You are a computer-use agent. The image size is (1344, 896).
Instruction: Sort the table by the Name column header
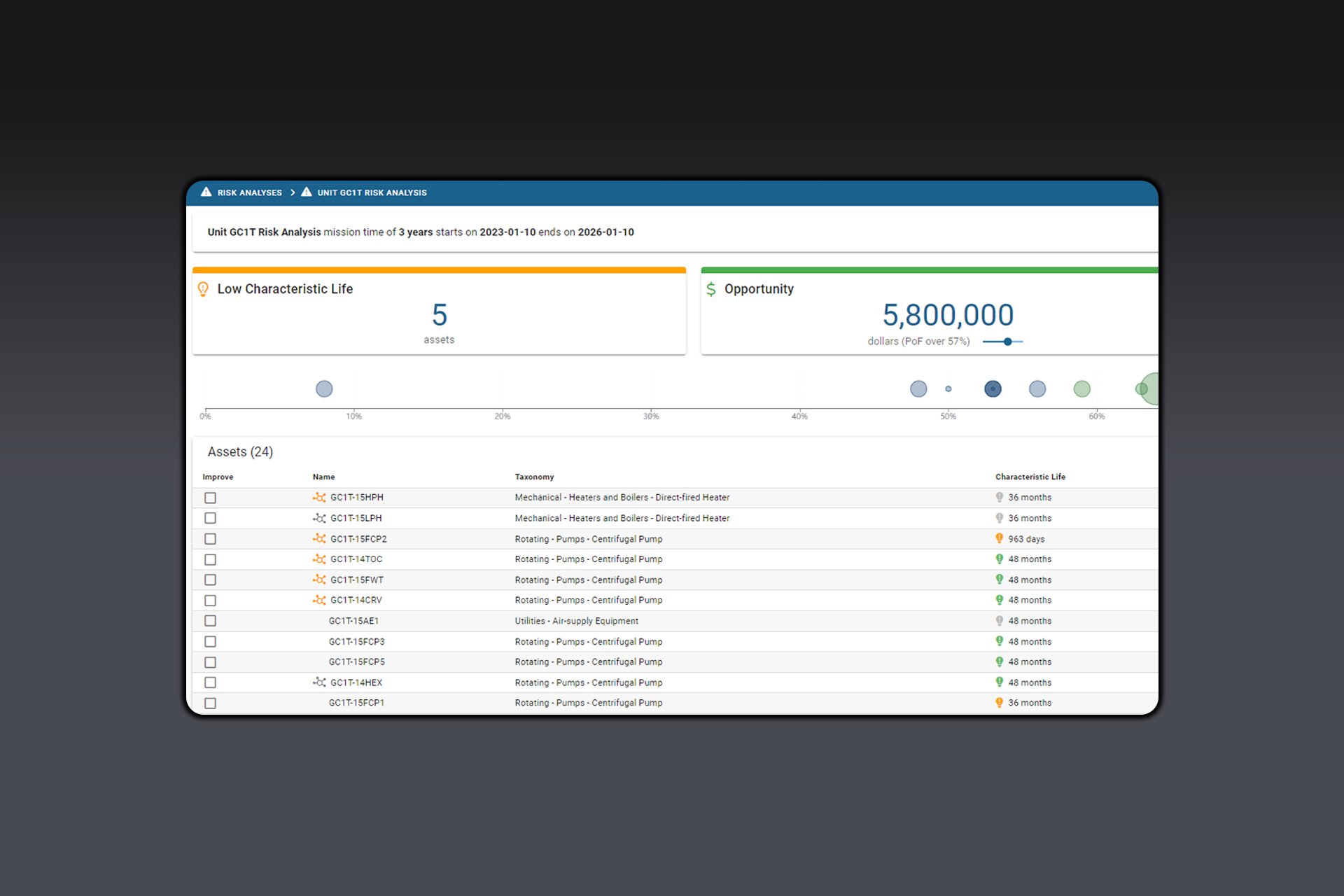tap(323, 477)
